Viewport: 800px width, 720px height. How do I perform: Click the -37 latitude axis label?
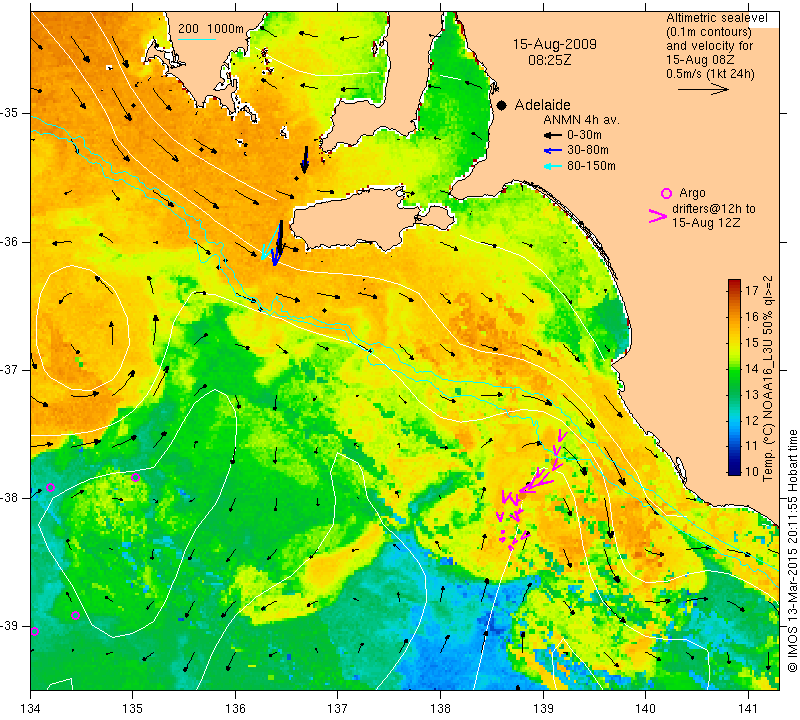coord(10,369)
